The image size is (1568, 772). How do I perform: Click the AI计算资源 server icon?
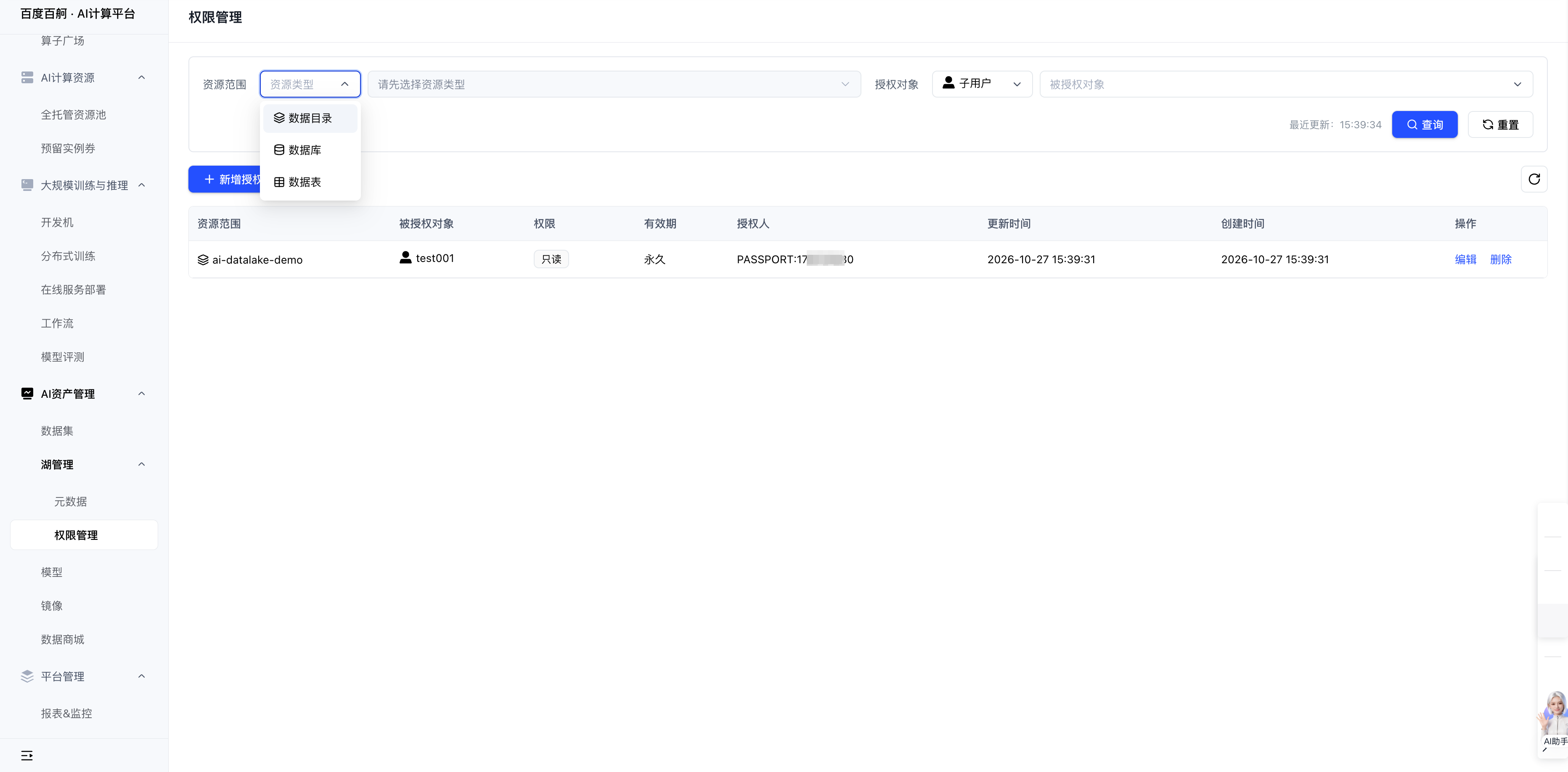click(27, 77)
